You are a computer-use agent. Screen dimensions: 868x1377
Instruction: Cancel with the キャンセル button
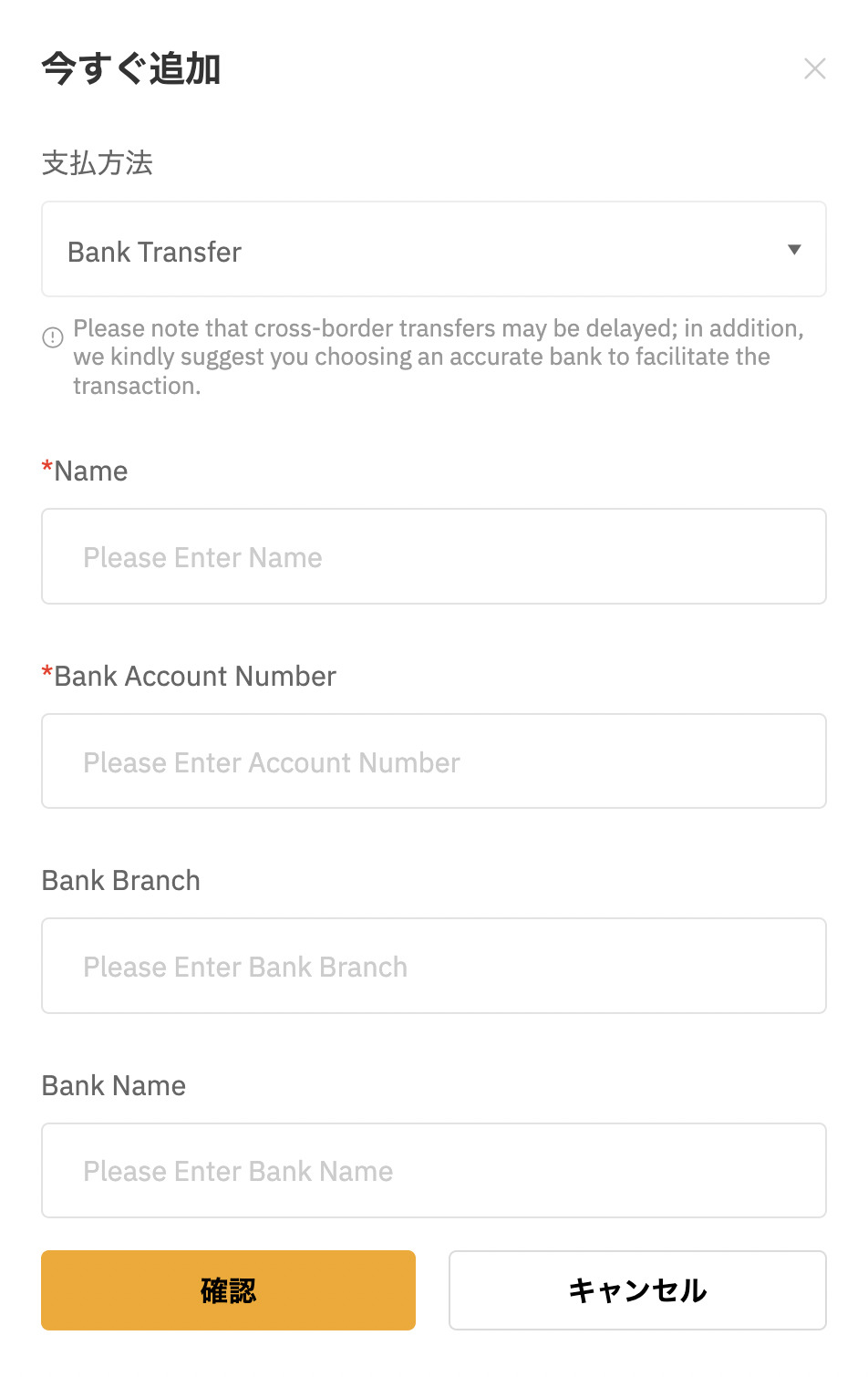click(637, 1290)
